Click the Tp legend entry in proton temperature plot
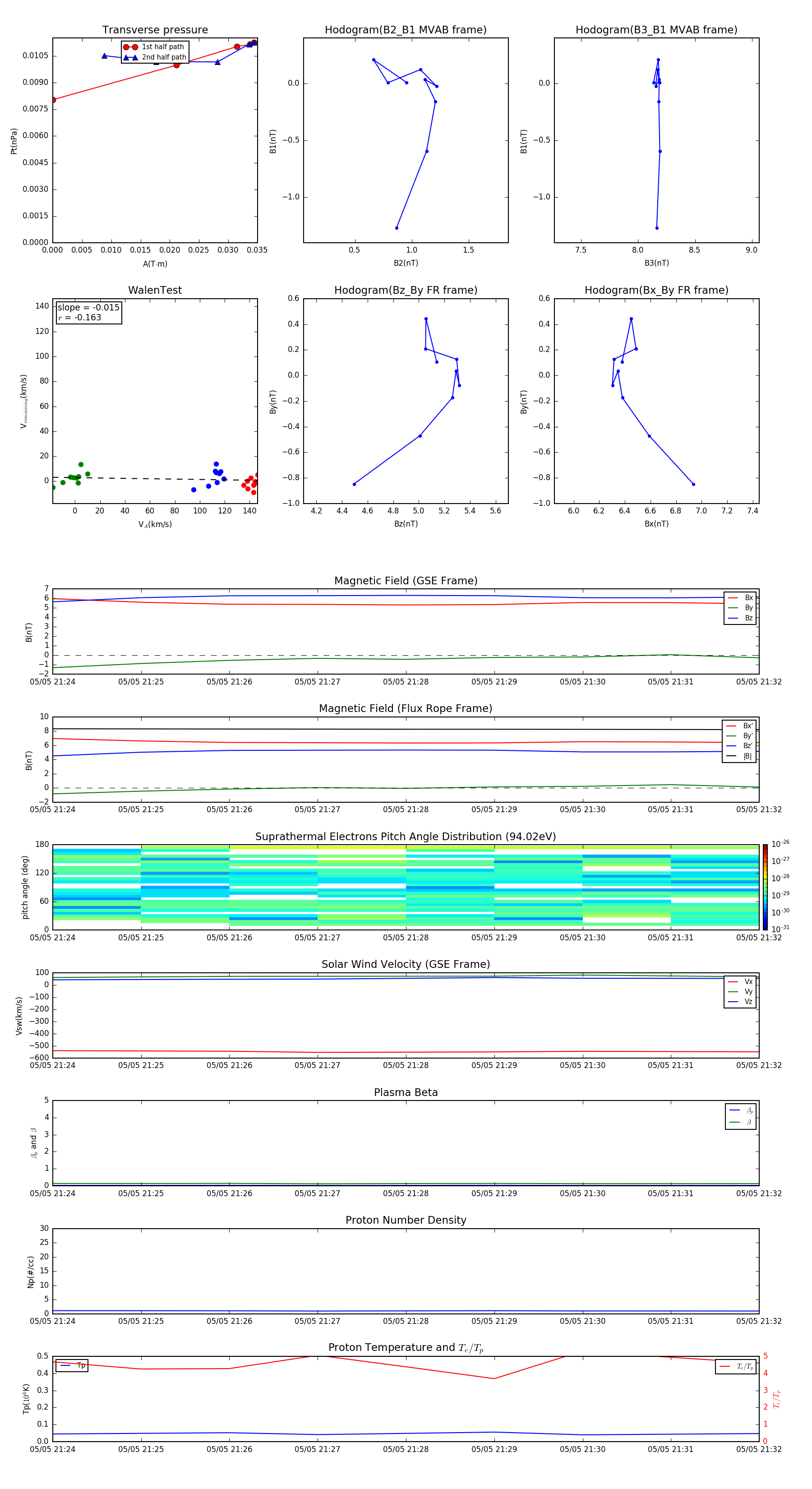Screen dimensions: 812x1489 click(72, 1365)
